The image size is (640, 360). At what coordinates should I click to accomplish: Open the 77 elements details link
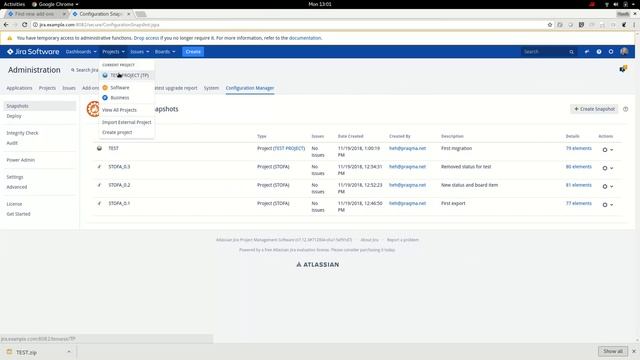pos(578,203)
